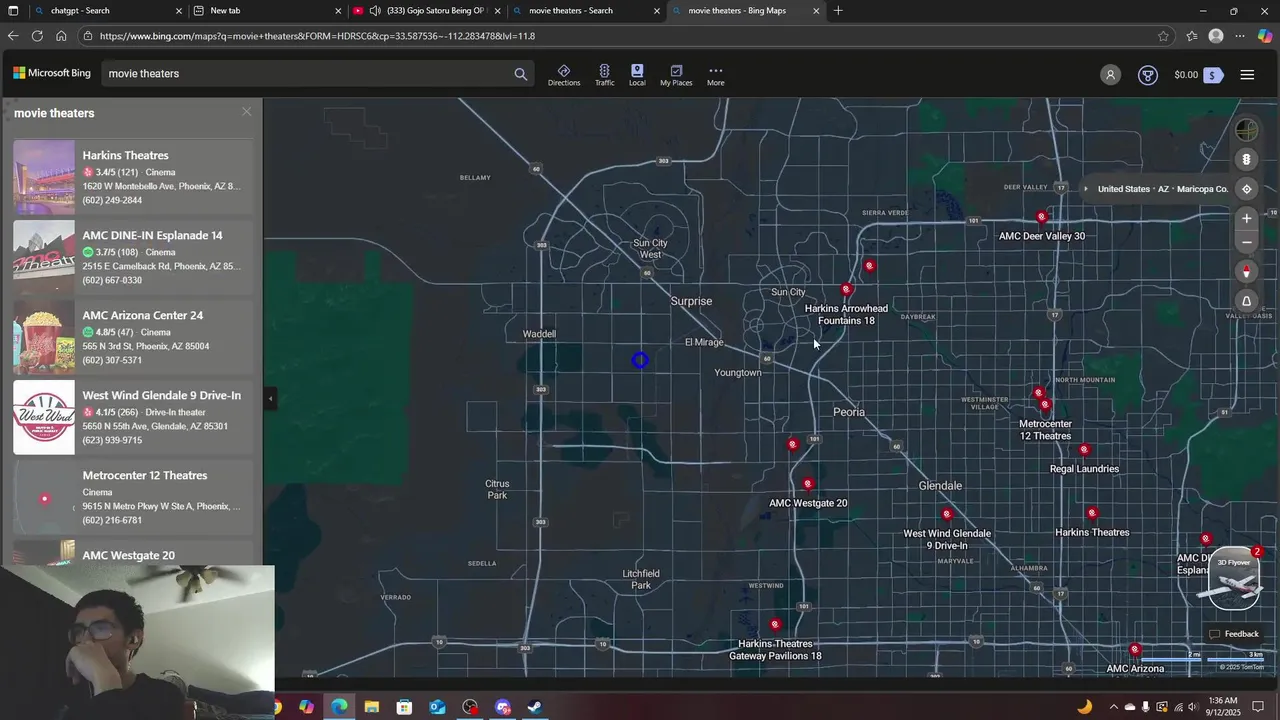This screenshot has width=1280, height=720.
Task: Select the AMC Deer Valley 30 pin
Action: pyautogui.click(x=1042, y=217)
